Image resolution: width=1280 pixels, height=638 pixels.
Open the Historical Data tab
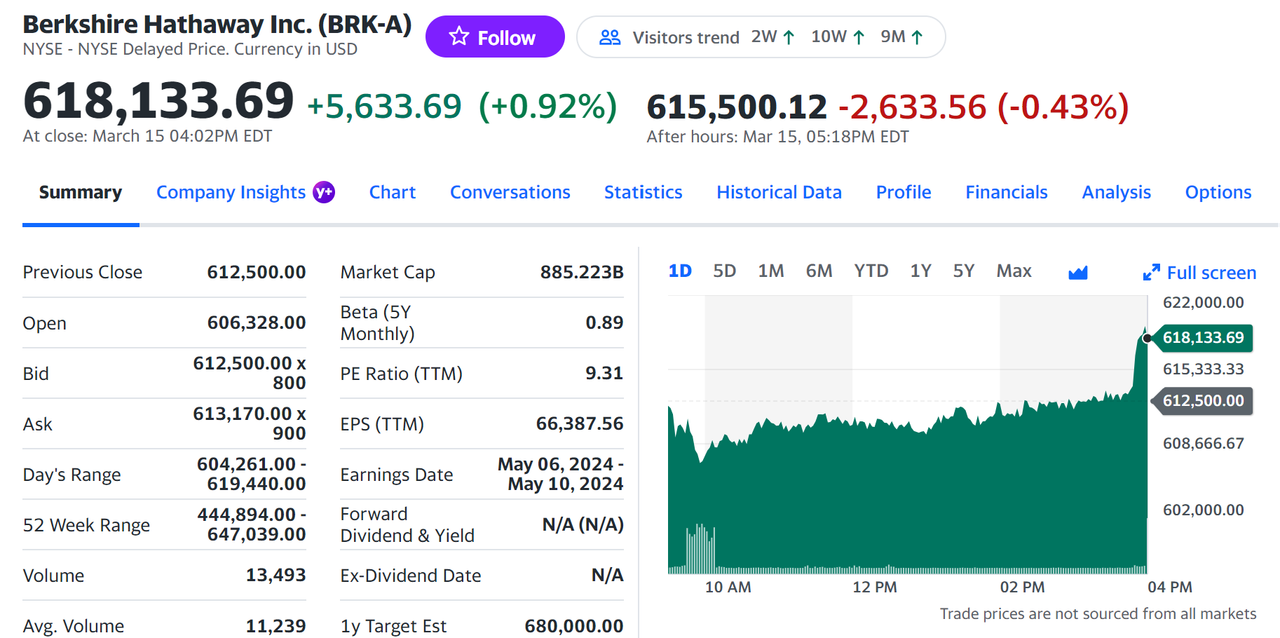click(x=779, y=192)
